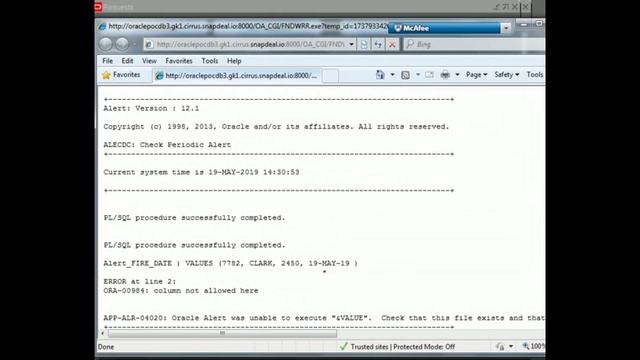
Task: Click the browser Forward button
Action: (x=122, y=44)
